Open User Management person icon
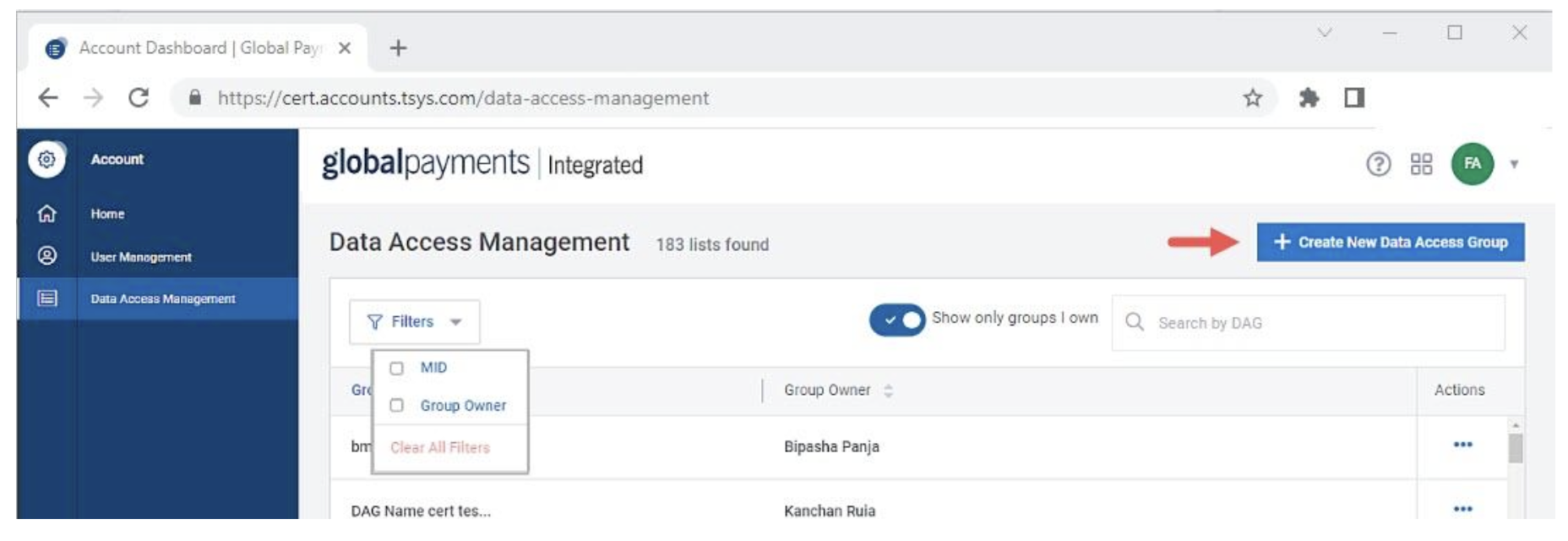1568x541 pixels. click(x=47, y=255)
